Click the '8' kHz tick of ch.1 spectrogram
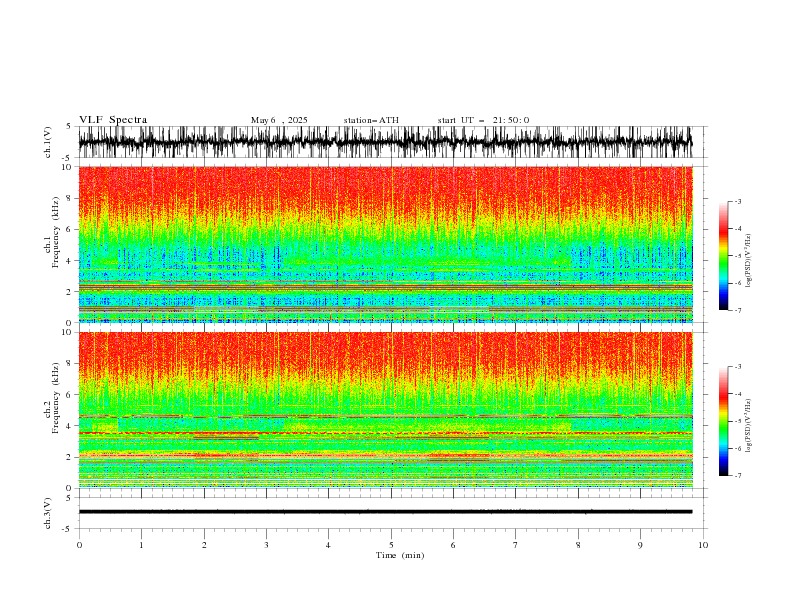792x612 pixels. (x=69, y=198)
